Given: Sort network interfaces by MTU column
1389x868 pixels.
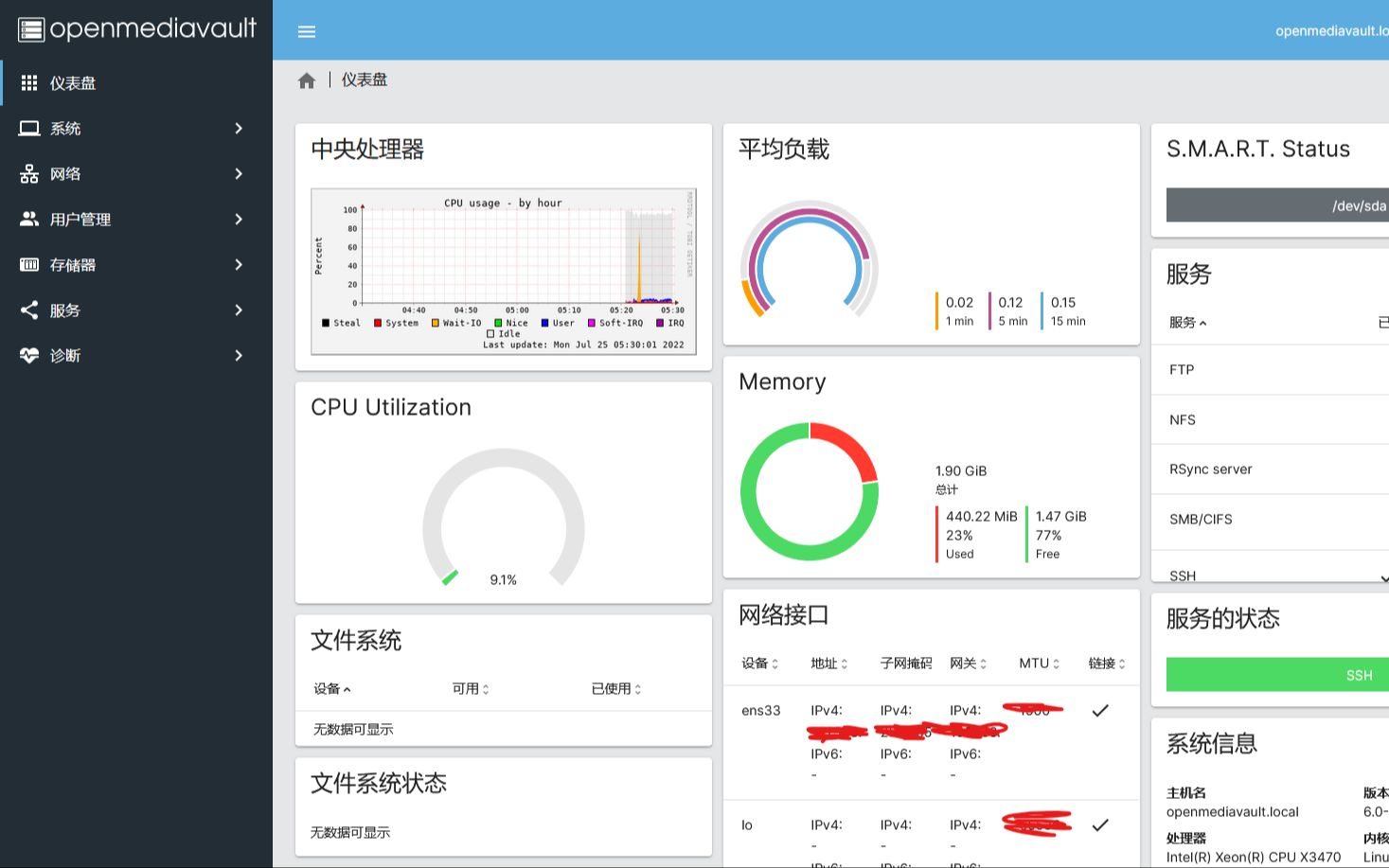Looking at the screenshot, I should [x=1040, y=663].
